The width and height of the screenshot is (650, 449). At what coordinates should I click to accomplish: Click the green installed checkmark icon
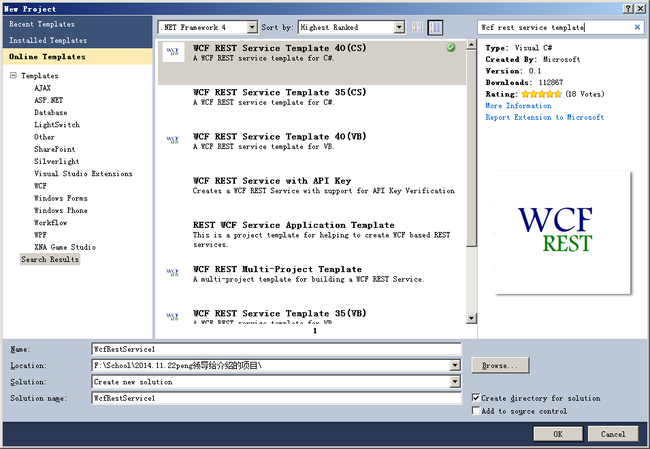pyautogui.click(x=451, y=47)
